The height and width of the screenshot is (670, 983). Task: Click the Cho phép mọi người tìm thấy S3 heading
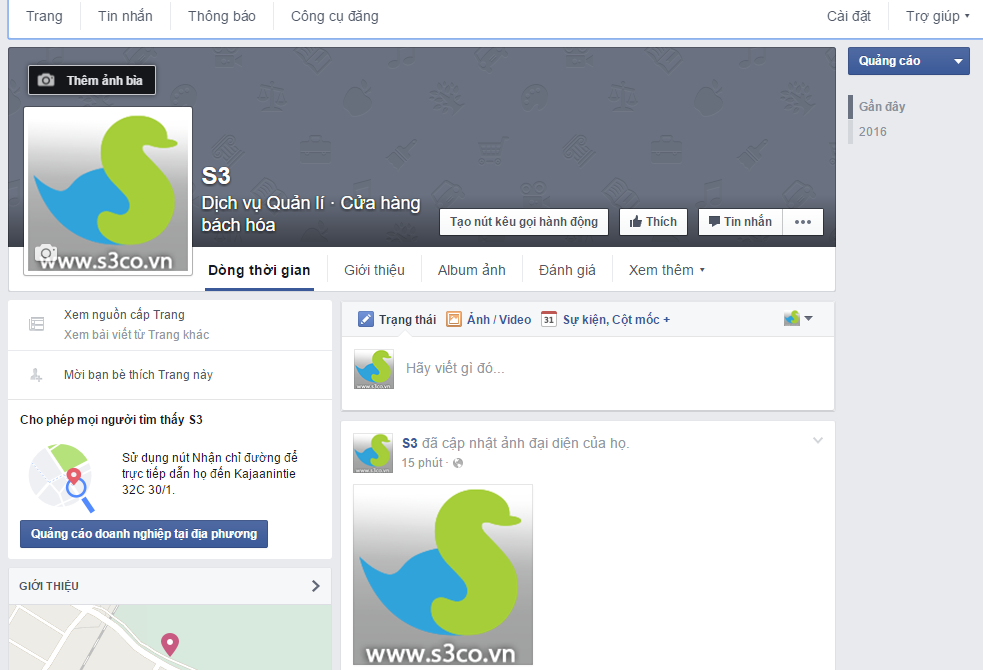tap(111, 420)
